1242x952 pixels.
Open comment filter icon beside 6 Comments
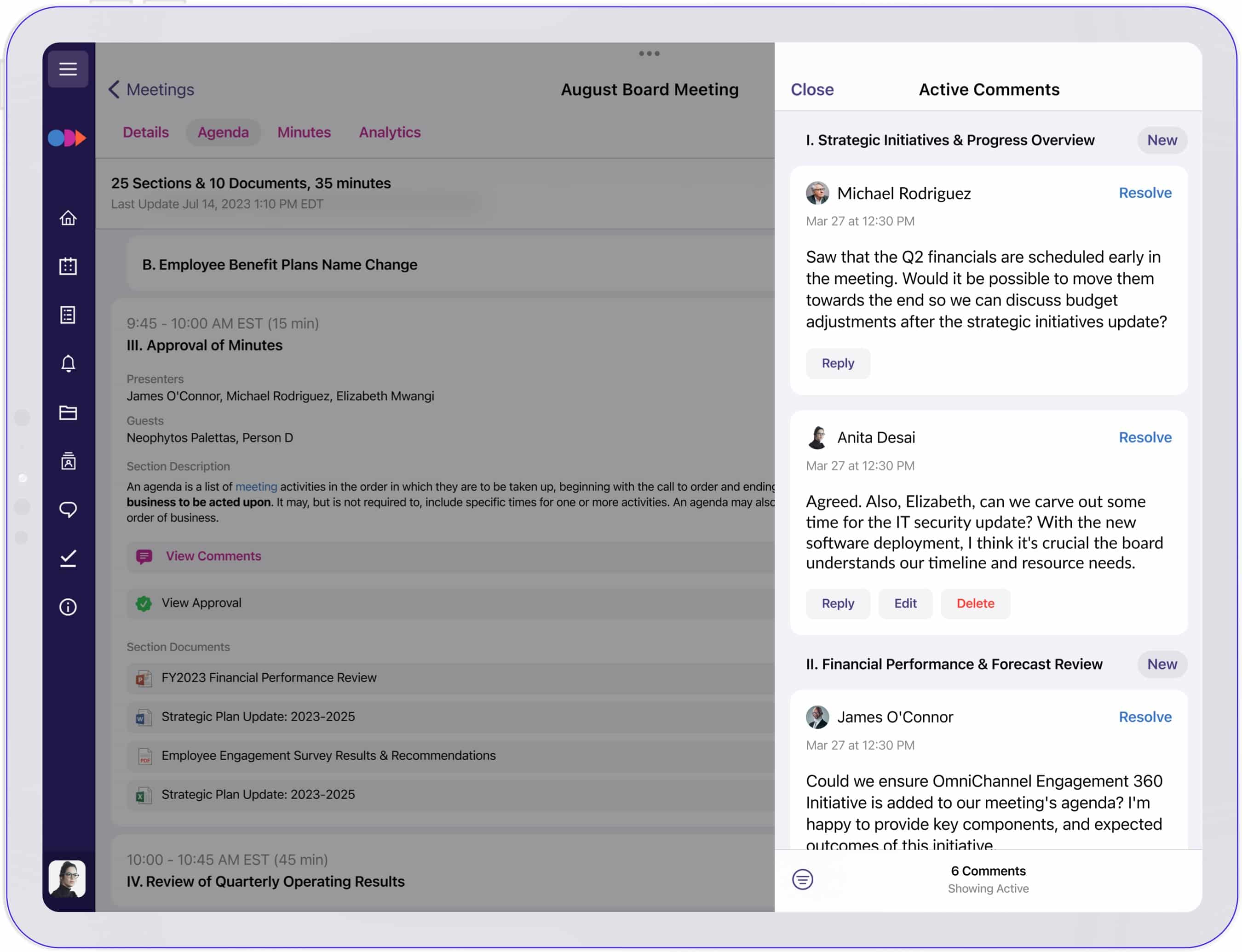(x=802, y=879)
